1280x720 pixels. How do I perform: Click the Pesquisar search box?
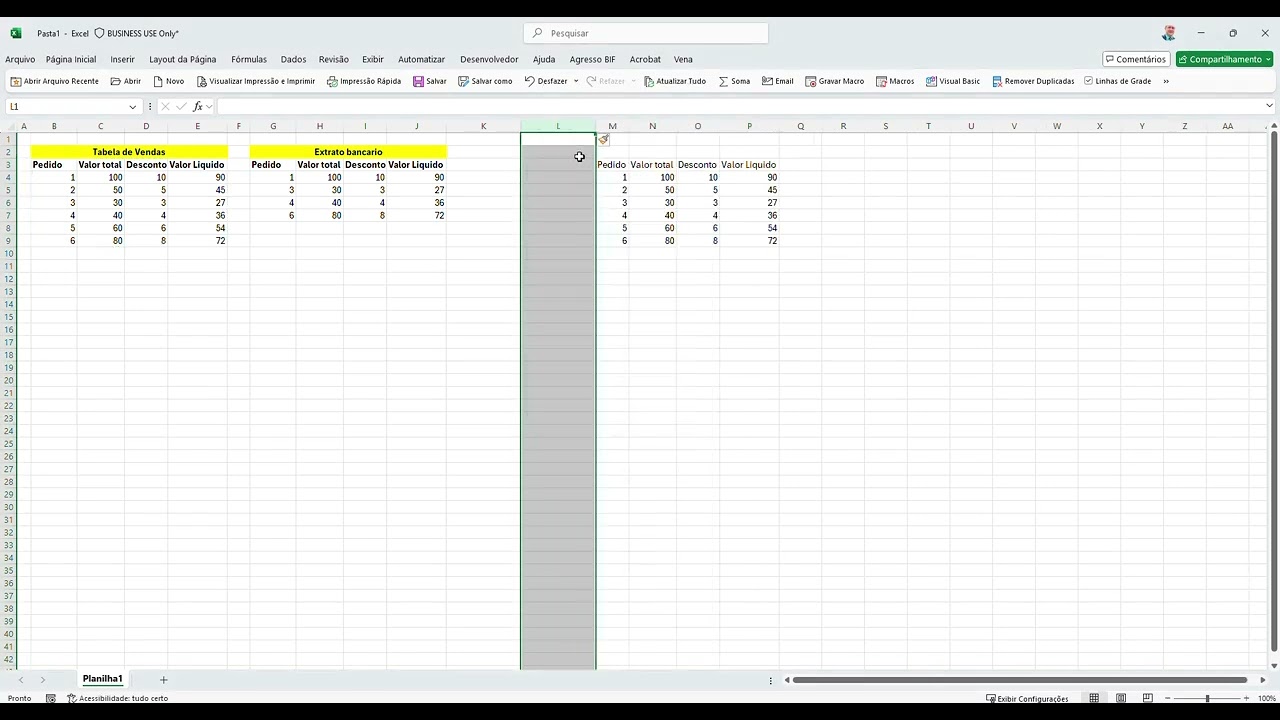tap(646, 33)
